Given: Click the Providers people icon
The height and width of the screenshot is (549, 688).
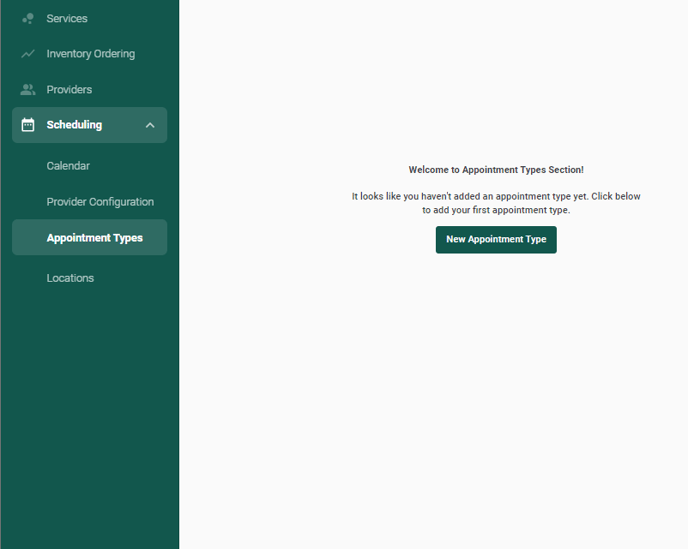Looking at the screenshot, I should pos(28,90).
